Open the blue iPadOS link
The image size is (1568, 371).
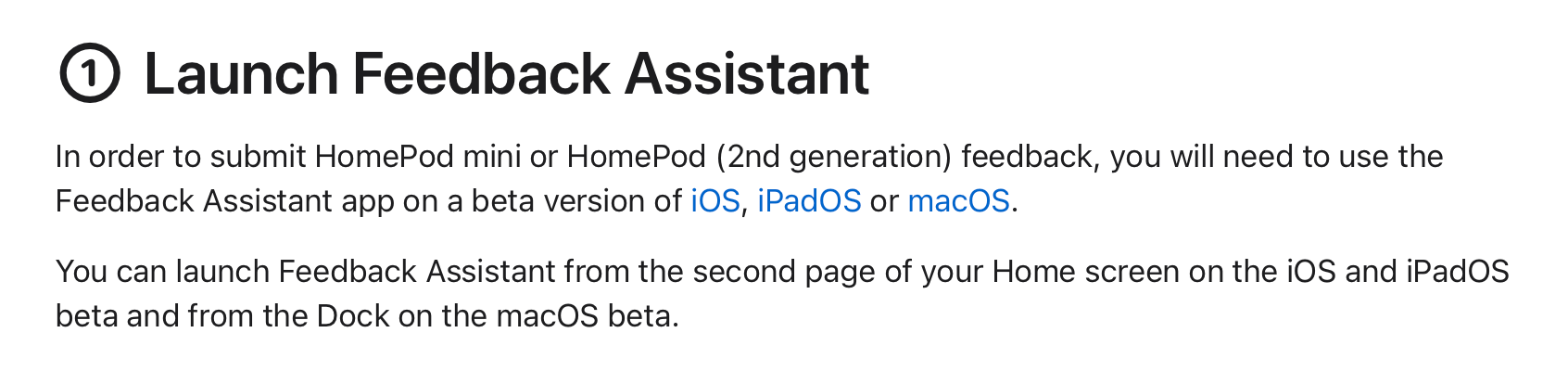tap(809, 201)
